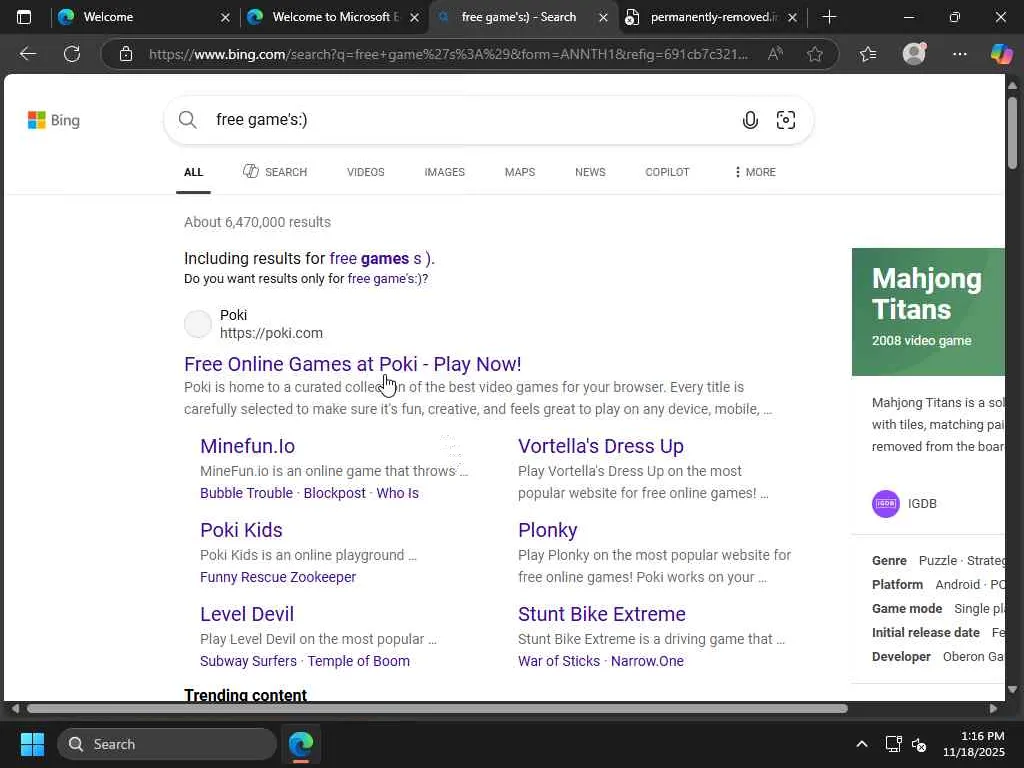The height and width of the screenshot is (768, 1024).
Task: Open the profile avatar icon
Action: click(x=914, y=54)
